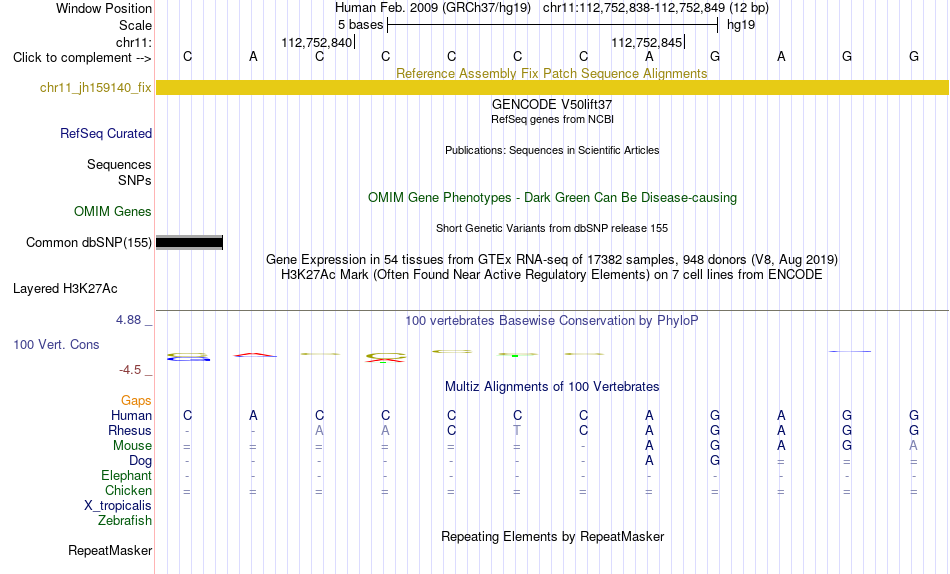Click the GENCODE V50lift37 track title
The image size is (950, 574).
click(x=551, y=104)
